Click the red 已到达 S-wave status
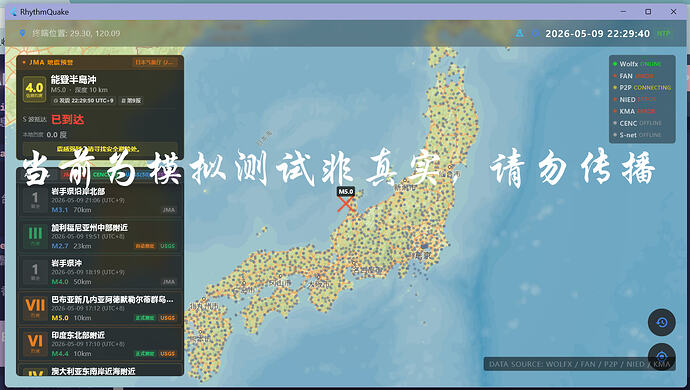Image resolution: width=690 pixels, height=390 pixels. click(67, 119)
